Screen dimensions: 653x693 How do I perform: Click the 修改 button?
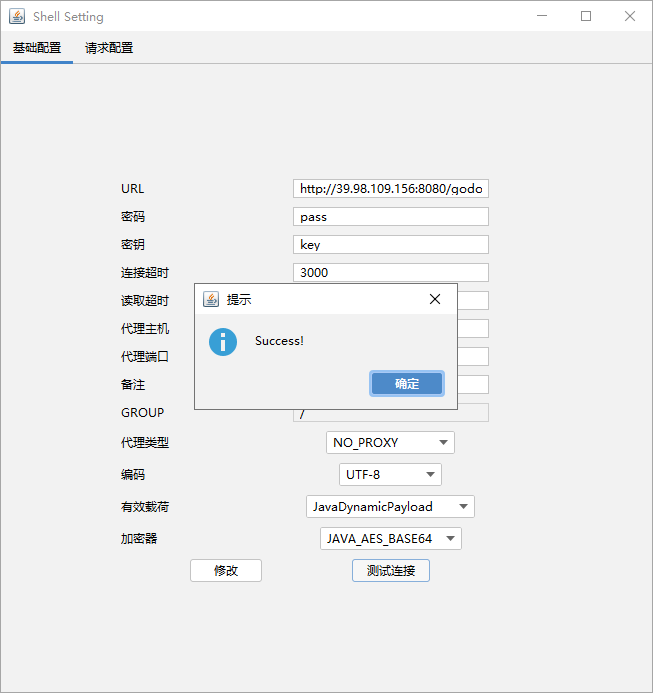pyautogui.click(x=226, y=570)
